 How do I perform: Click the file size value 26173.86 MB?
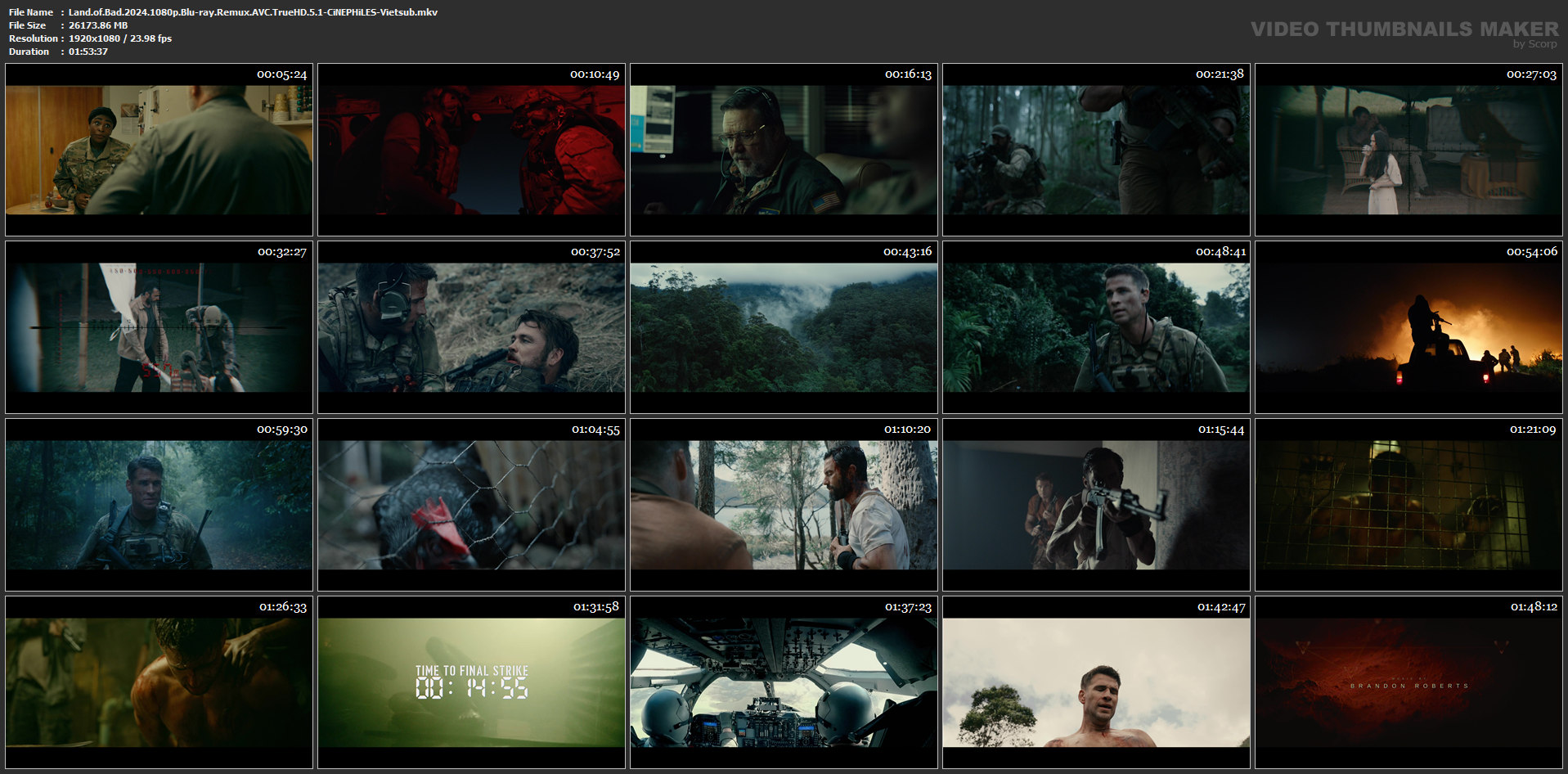(98, 25)
